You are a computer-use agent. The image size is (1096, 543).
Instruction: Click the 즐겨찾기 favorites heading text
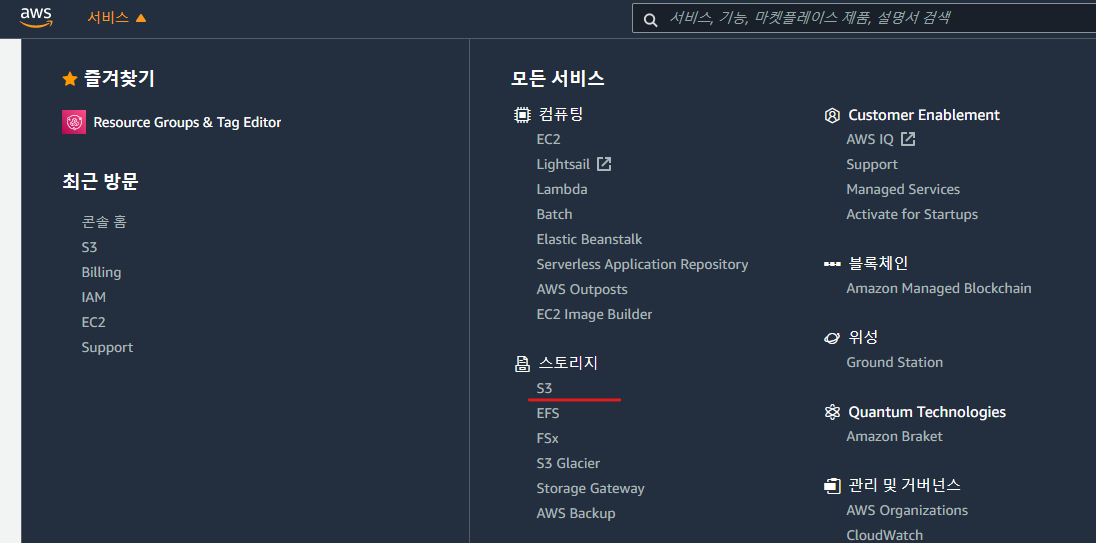pos(120,79)
